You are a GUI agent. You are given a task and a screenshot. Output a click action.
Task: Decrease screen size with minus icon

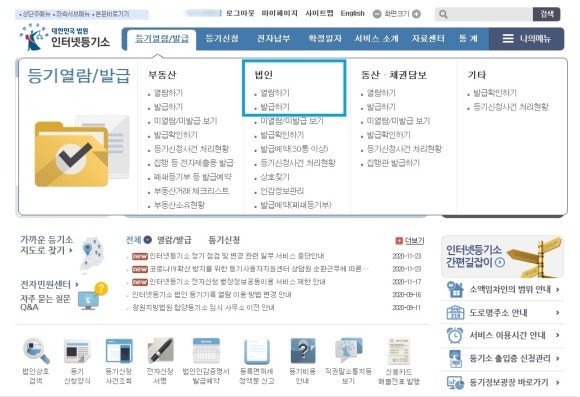click(x=377, y=14)
